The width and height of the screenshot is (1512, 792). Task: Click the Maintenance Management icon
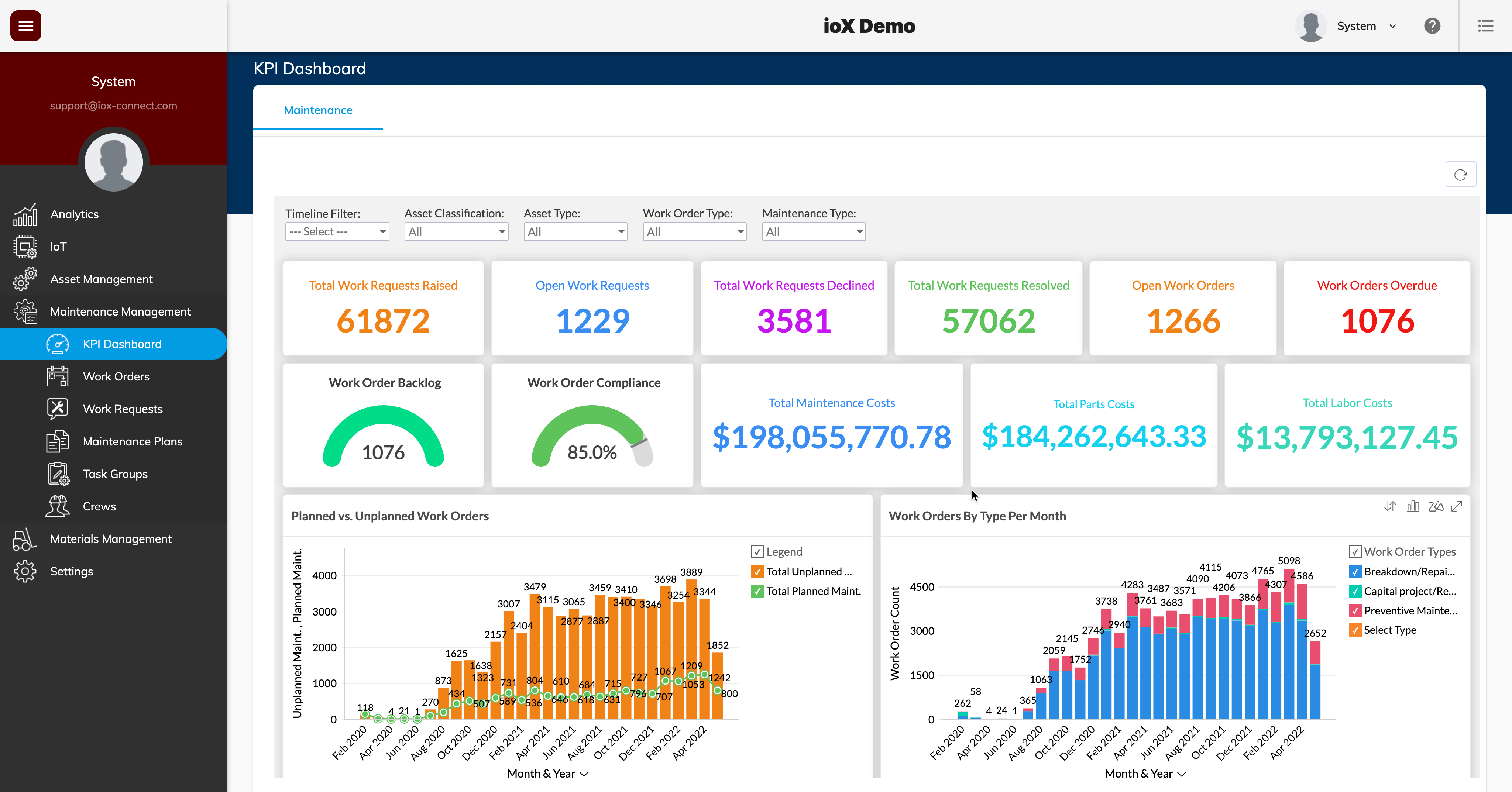coord(27,311)
